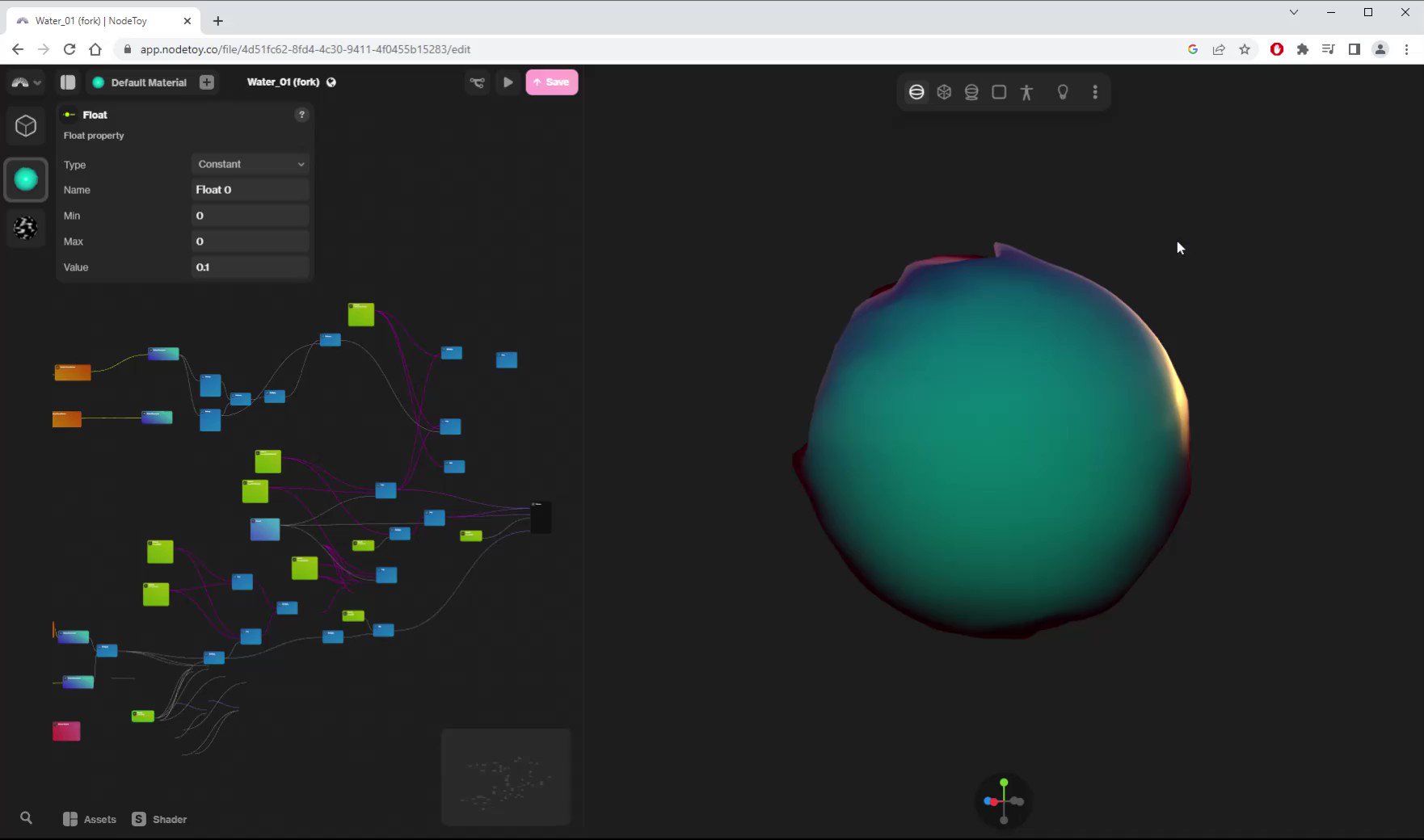Toggle the humanoid figure preview mode

(1026, 91)
